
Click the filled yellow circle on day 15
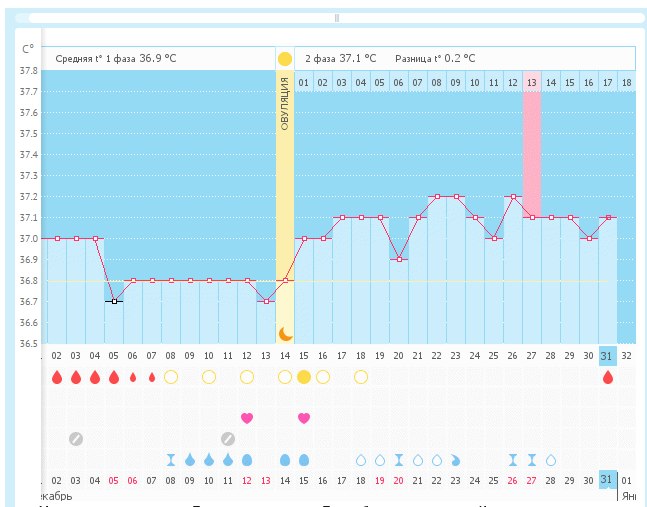tap(304, 377)
